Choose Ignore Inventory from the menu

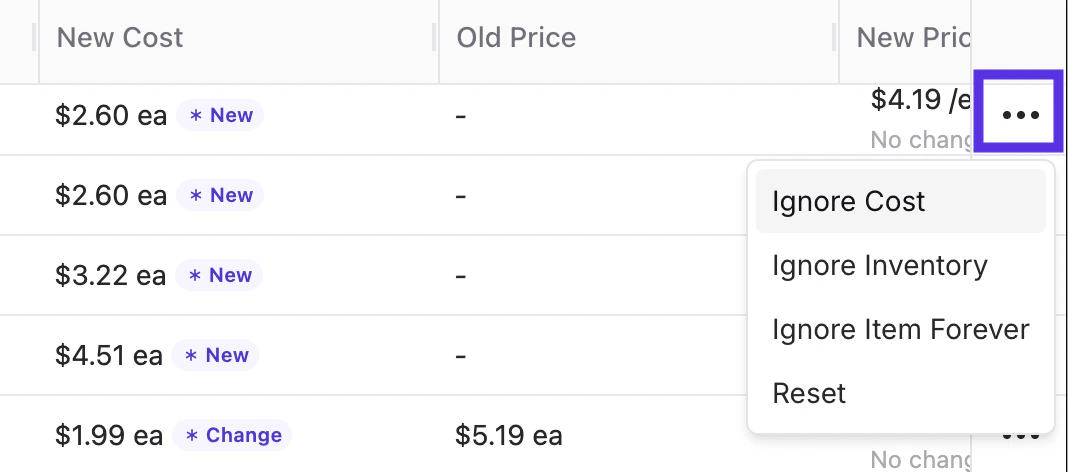coord(879,265)
